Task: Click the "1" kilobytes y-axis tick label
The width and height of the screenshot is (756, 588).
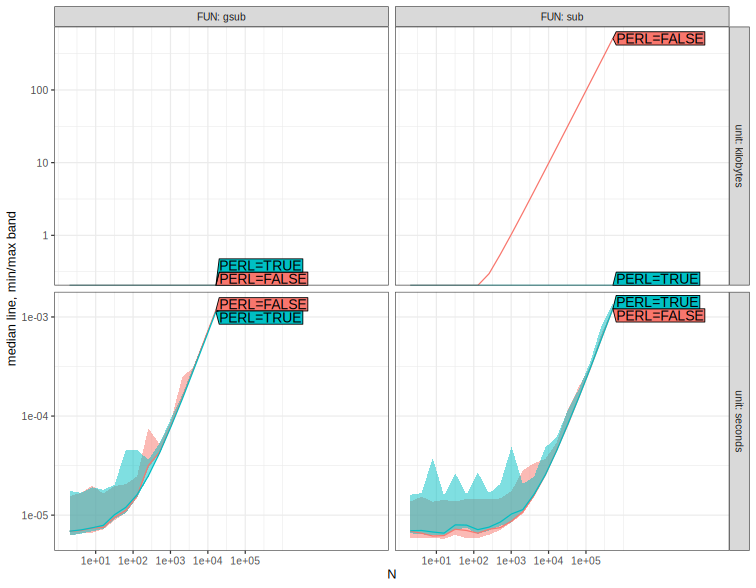Action: pyautogui.click(x=45, y=236)
